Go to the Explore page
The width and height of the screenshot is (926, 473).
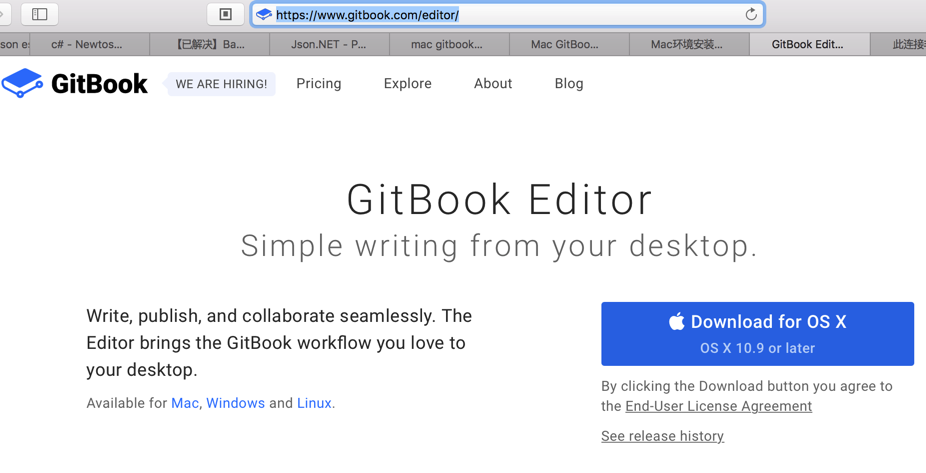pyautogui.click(x=408, y=84)
